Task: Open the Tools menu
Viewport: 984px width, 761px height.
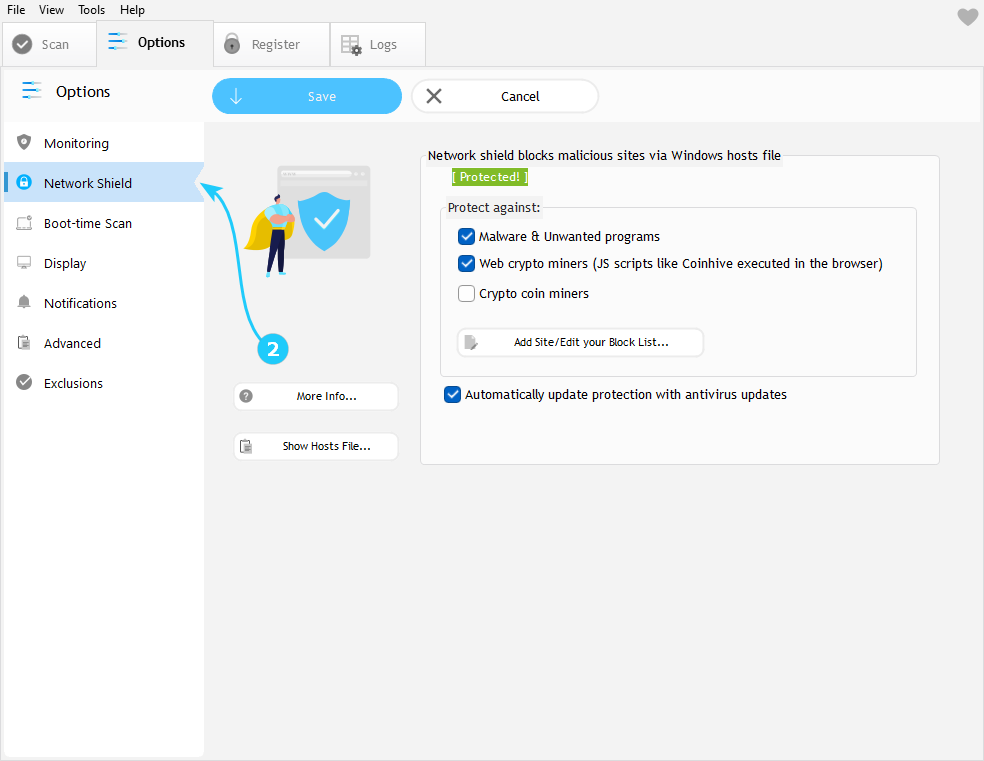Action: coord(91,10)
